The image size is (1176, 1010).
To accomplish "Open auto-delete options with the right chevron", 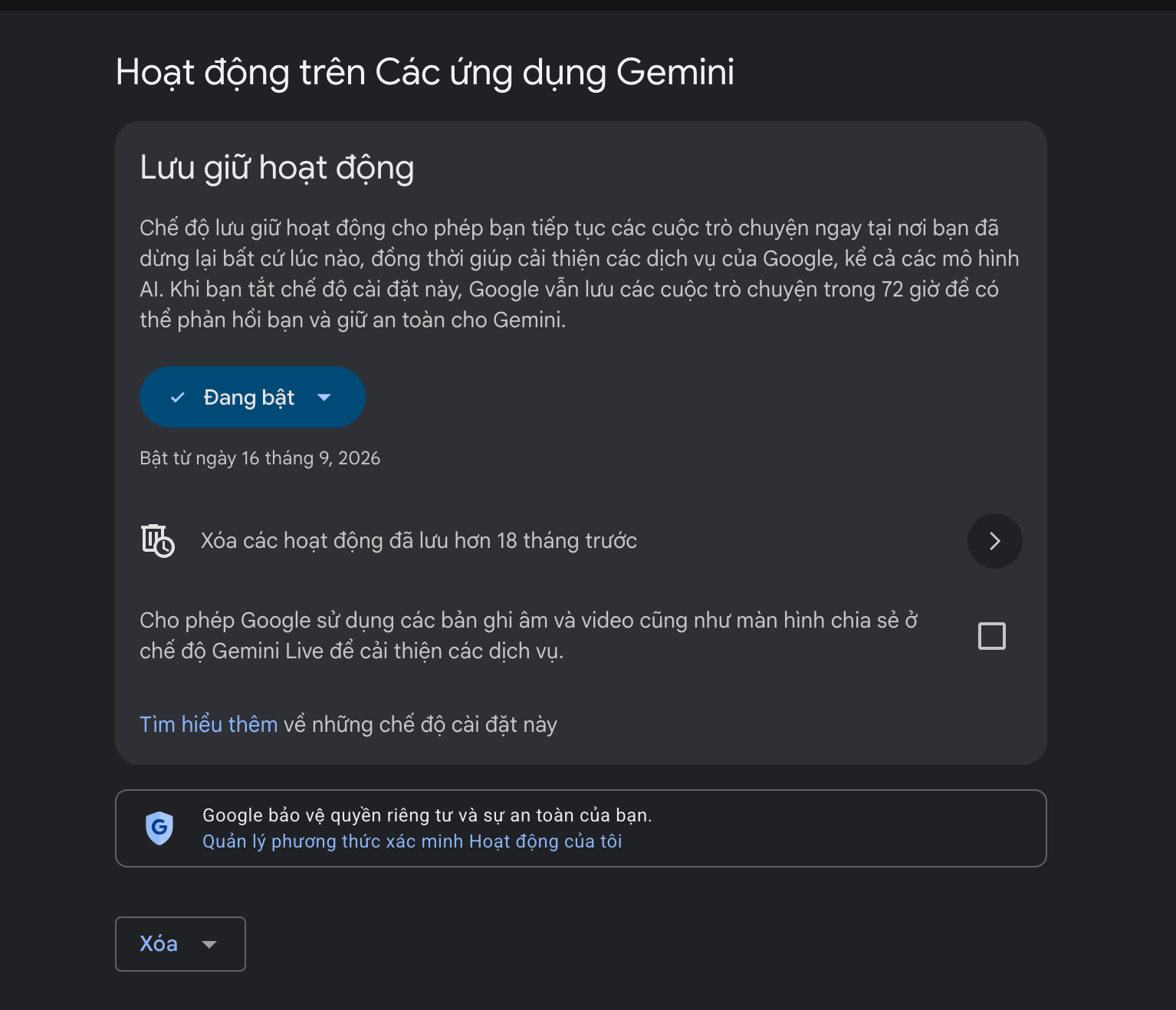I will [x=995, y=541].
